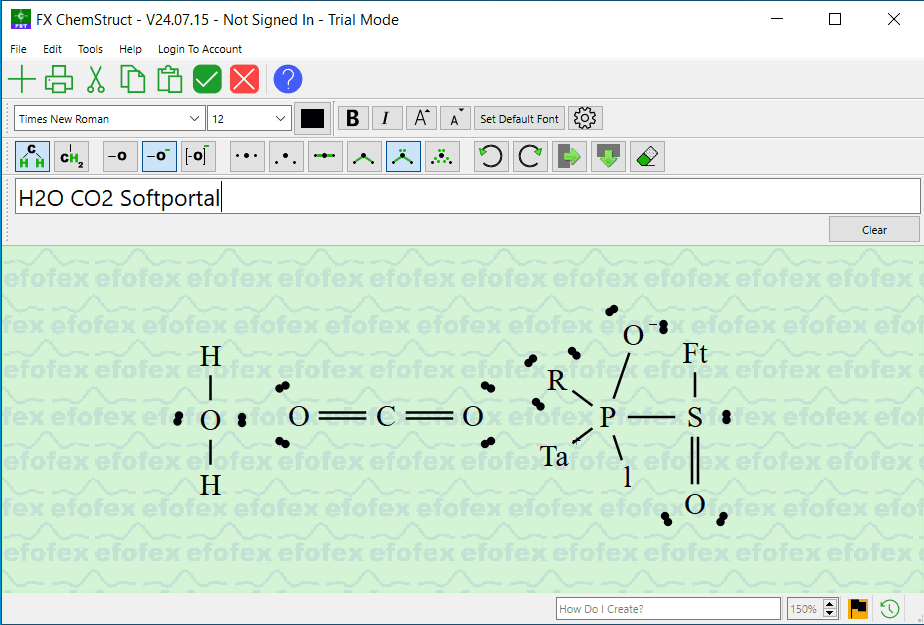
Task: Click the 150% zoom value field
Action: point(805,609)
